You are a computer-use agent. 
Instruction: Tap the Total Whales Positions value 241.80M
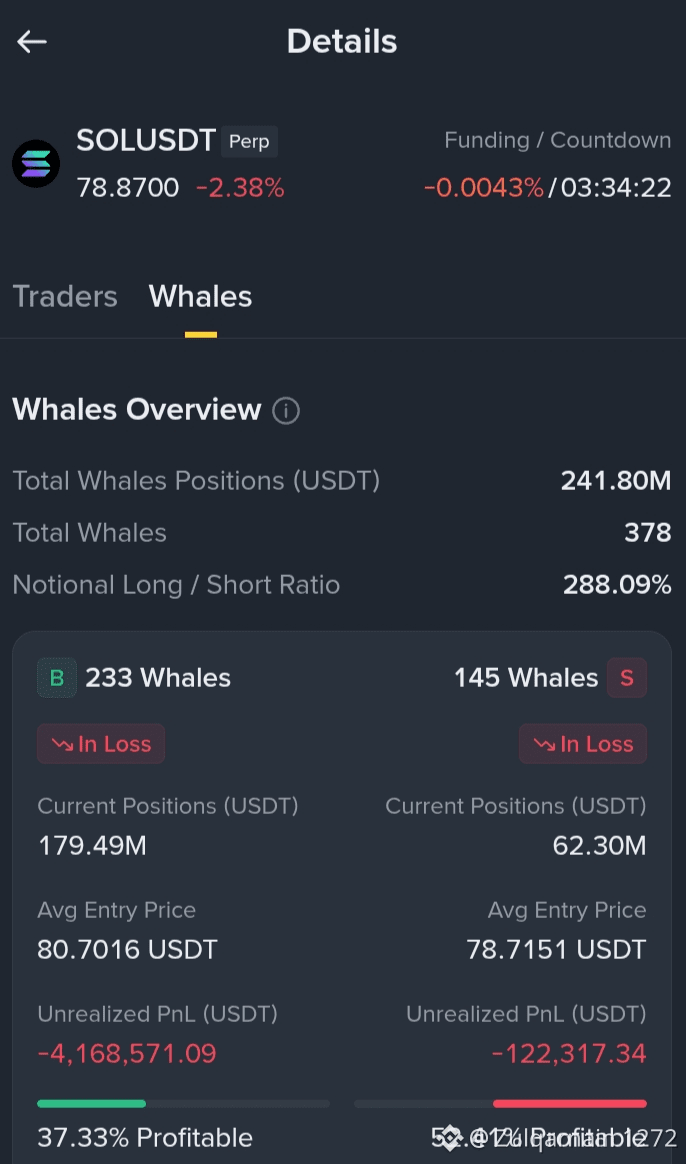coord(615,481)
